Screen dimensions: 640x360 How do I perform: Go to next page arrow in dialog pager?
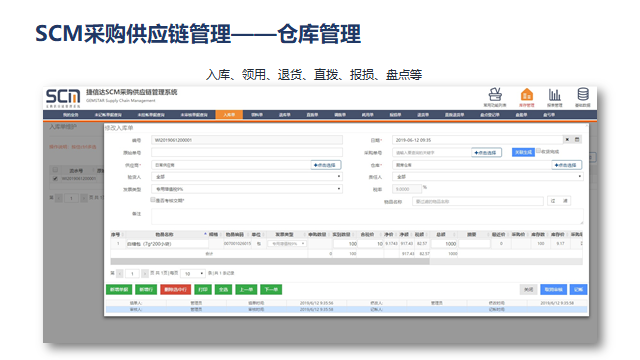pyautogui.click(x=145, y=273)
